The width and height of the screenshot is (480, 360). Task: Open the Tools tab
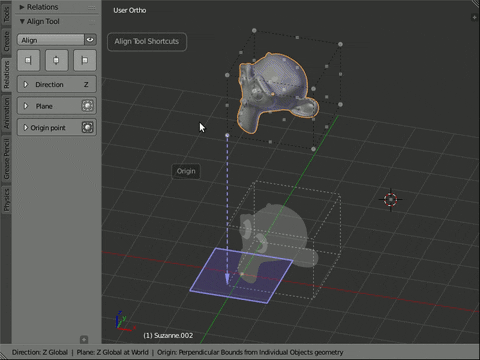point(6,13)
